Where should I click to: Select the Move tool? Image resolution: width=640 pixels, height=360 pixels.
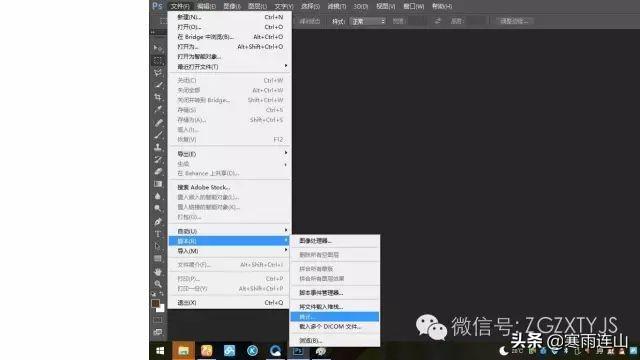click(x=158, y=48)
